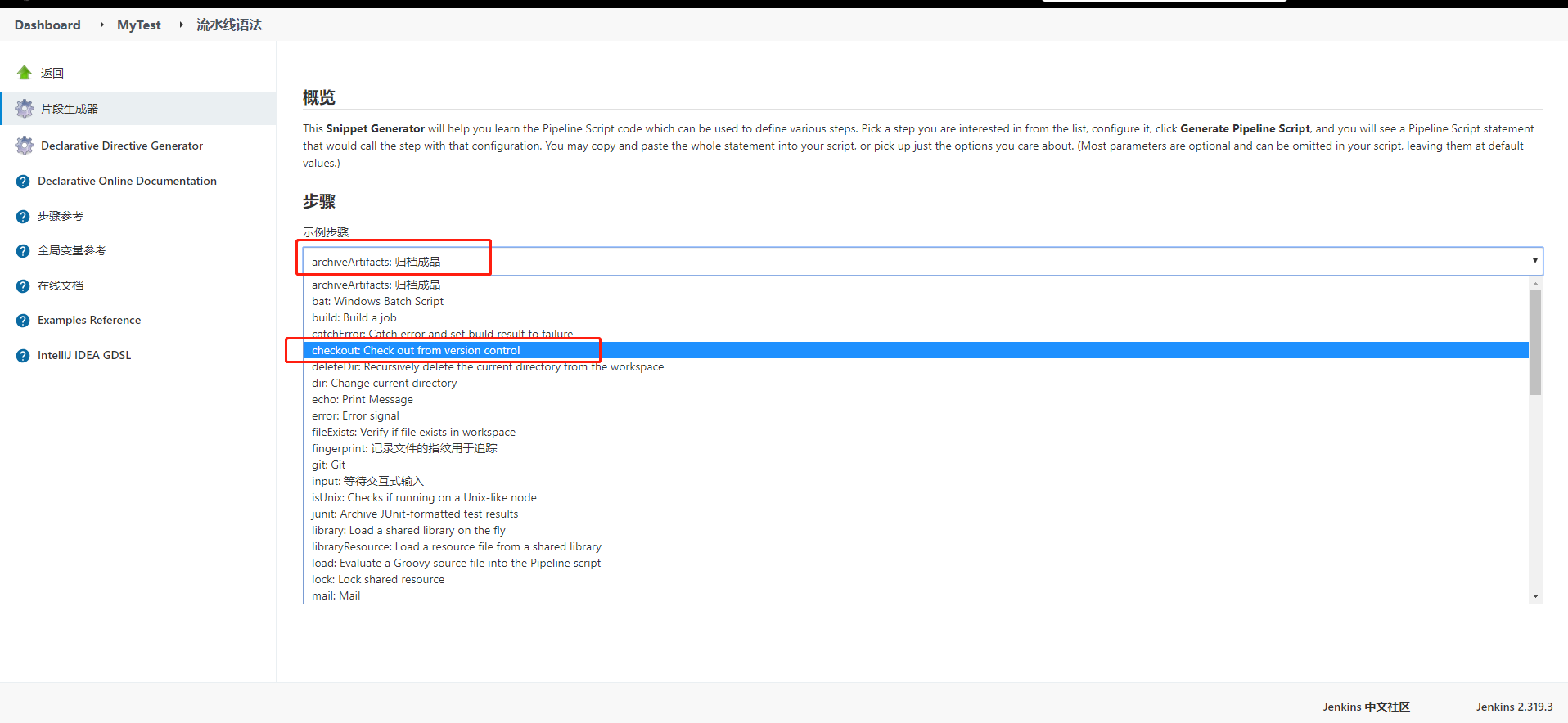Select lock: Lock shared resource option
The height and width of the screenshot is (723, 1568).
point(916,579)
